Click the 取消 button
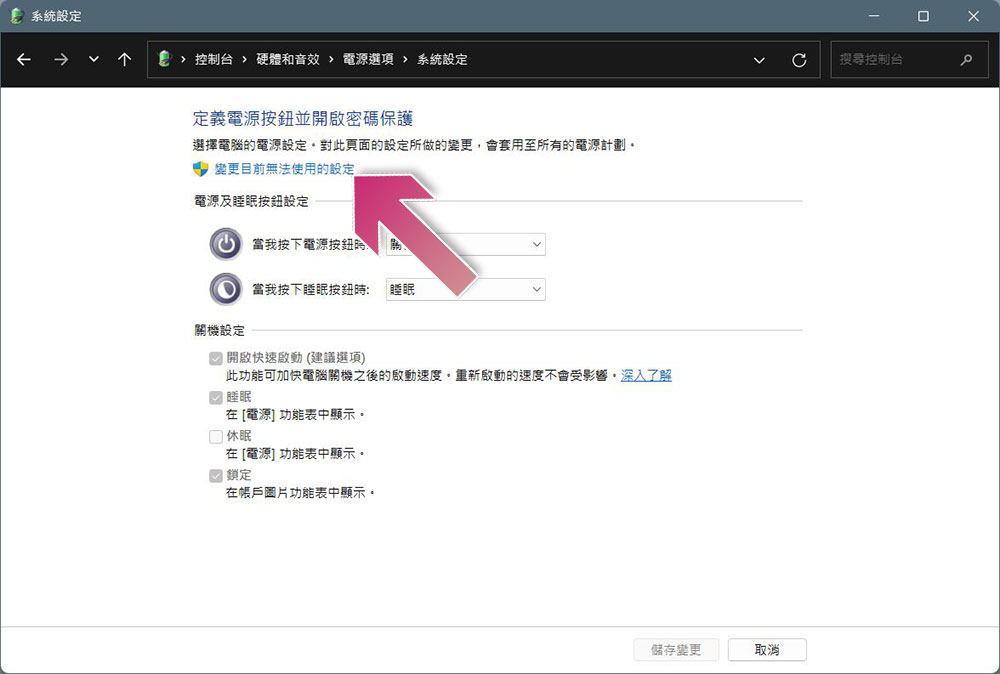Viewport: 1000px width, 674px height. (x=767, y=650)
